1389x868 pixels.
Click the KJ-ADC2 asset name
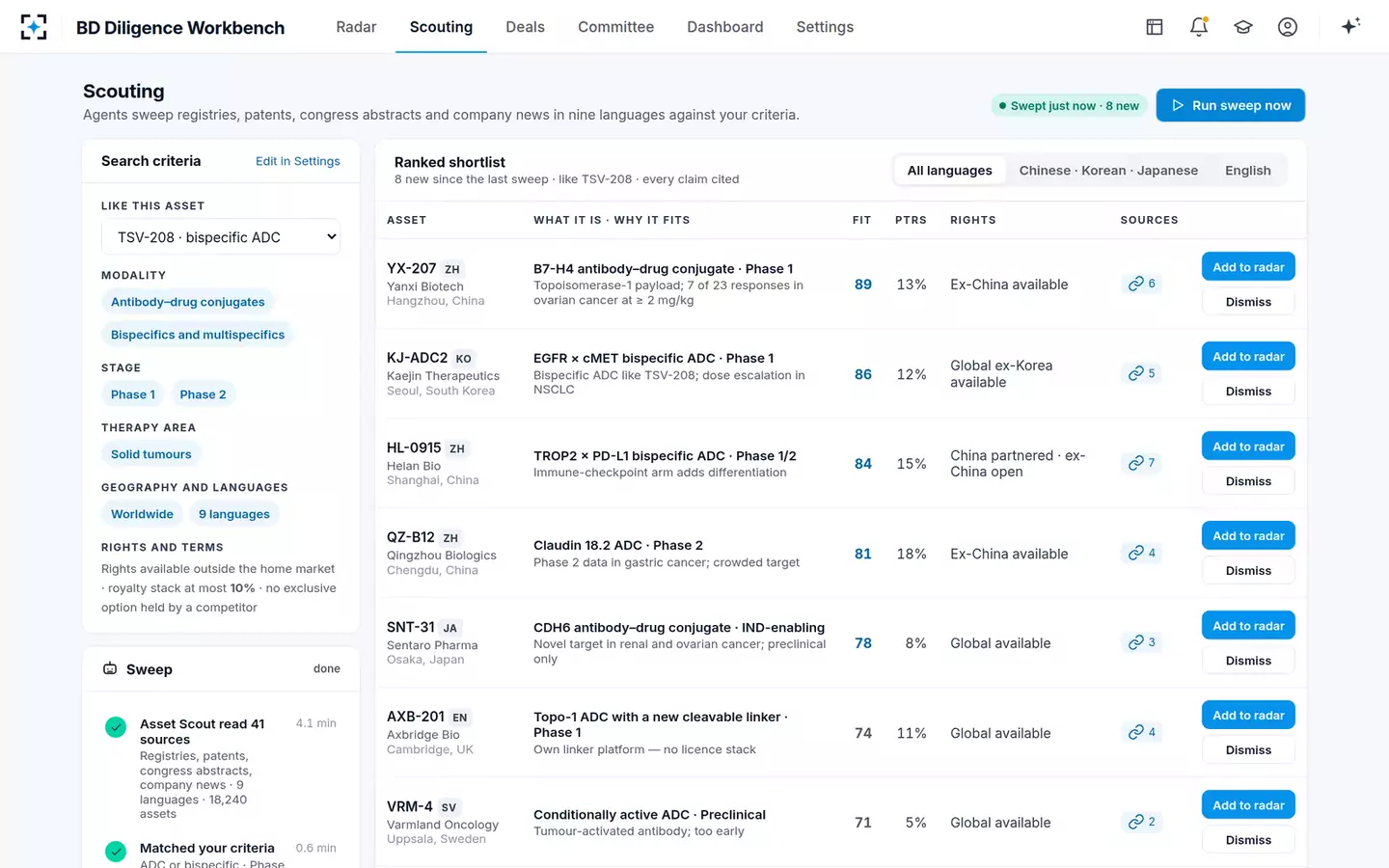click(418, 358)
